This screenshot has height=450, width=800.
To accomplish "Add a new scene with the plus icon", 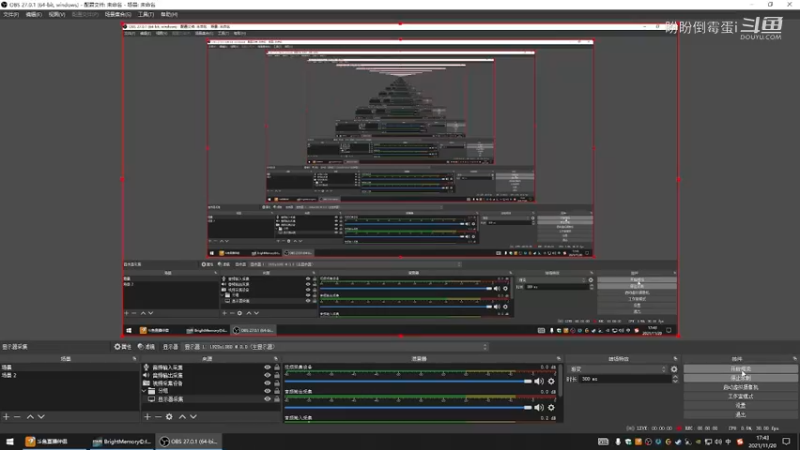I will (6, 417).
